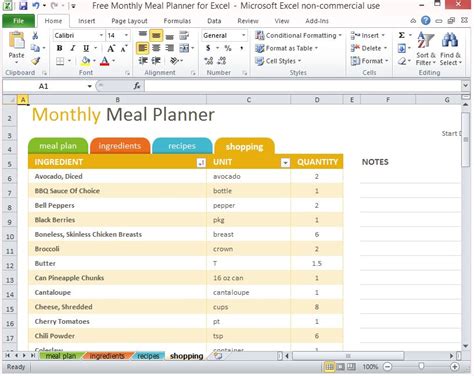Open the General number format dropdown
474x376 pixels.
pyautogui.click(x=244, y=35)
